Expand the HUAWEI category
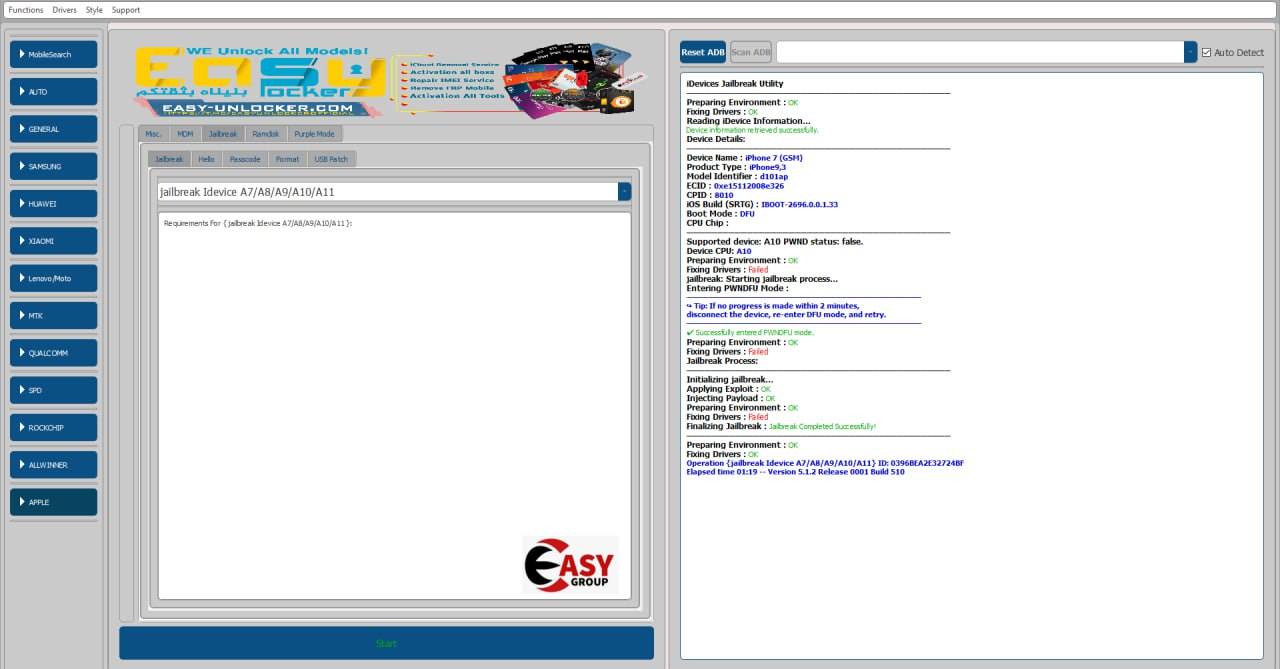The height and width of the screenshot is (669, 1280). (54, 203)
